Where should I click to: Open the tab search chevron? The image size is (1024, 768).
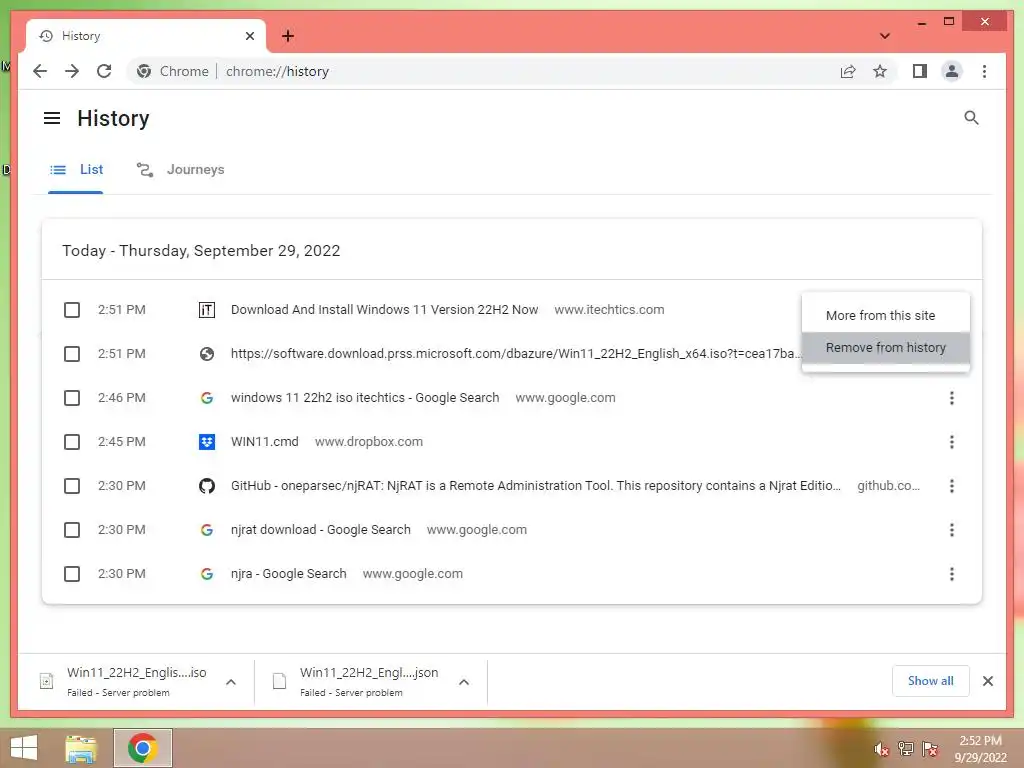885,36
